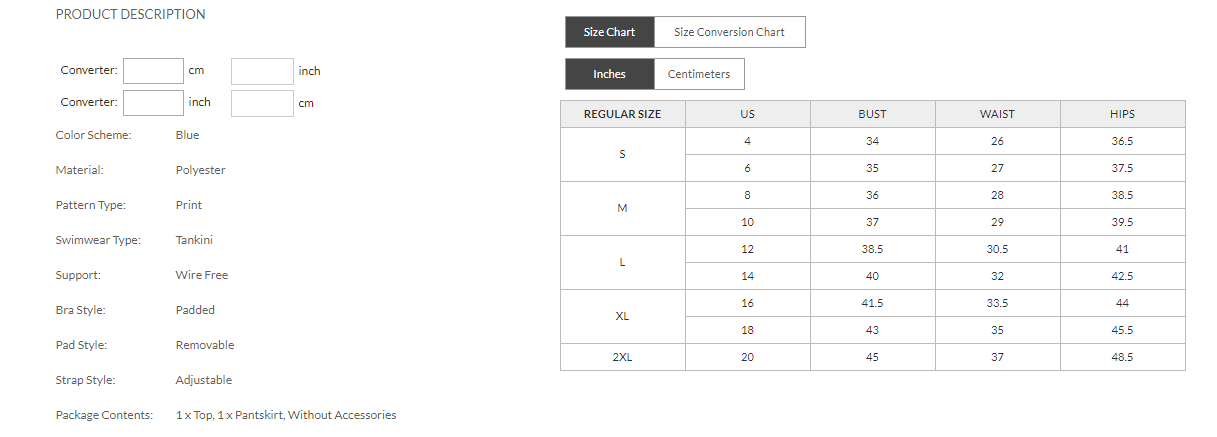This screenshot has height=437, width=1217.
Task: Focus the inch input in second converter row
Action: pos(153,102)
